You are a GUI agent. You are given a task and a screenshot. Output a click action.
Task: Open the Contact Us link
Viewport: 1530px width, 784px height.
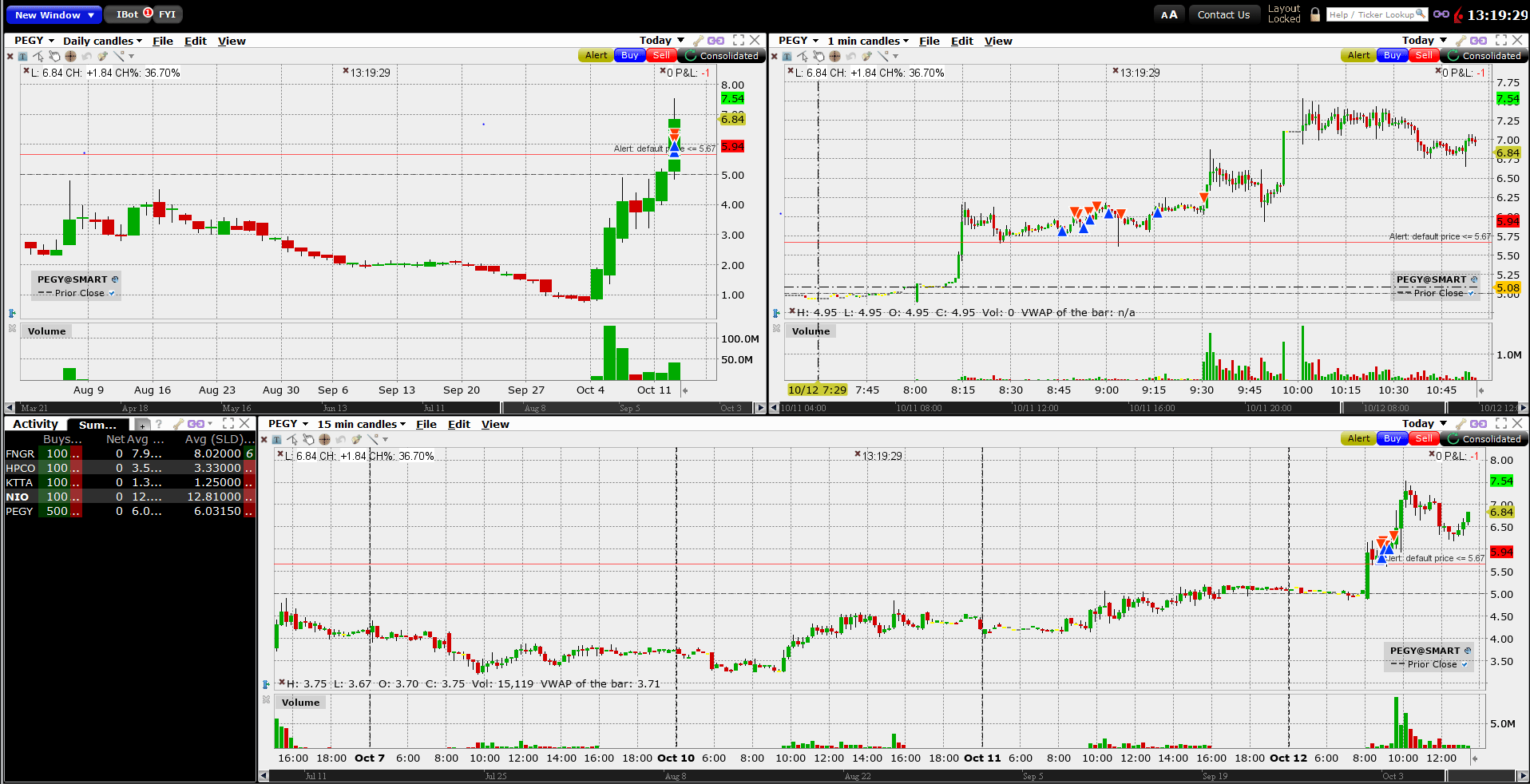1223,14
